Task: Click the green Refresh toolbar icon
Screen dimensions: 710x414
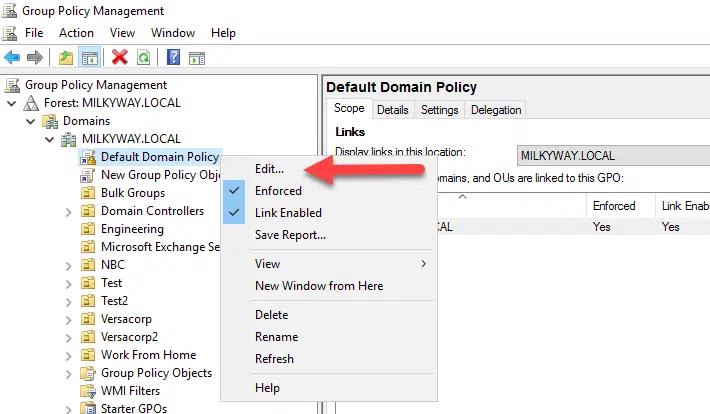Action: (x=144, y=58)
